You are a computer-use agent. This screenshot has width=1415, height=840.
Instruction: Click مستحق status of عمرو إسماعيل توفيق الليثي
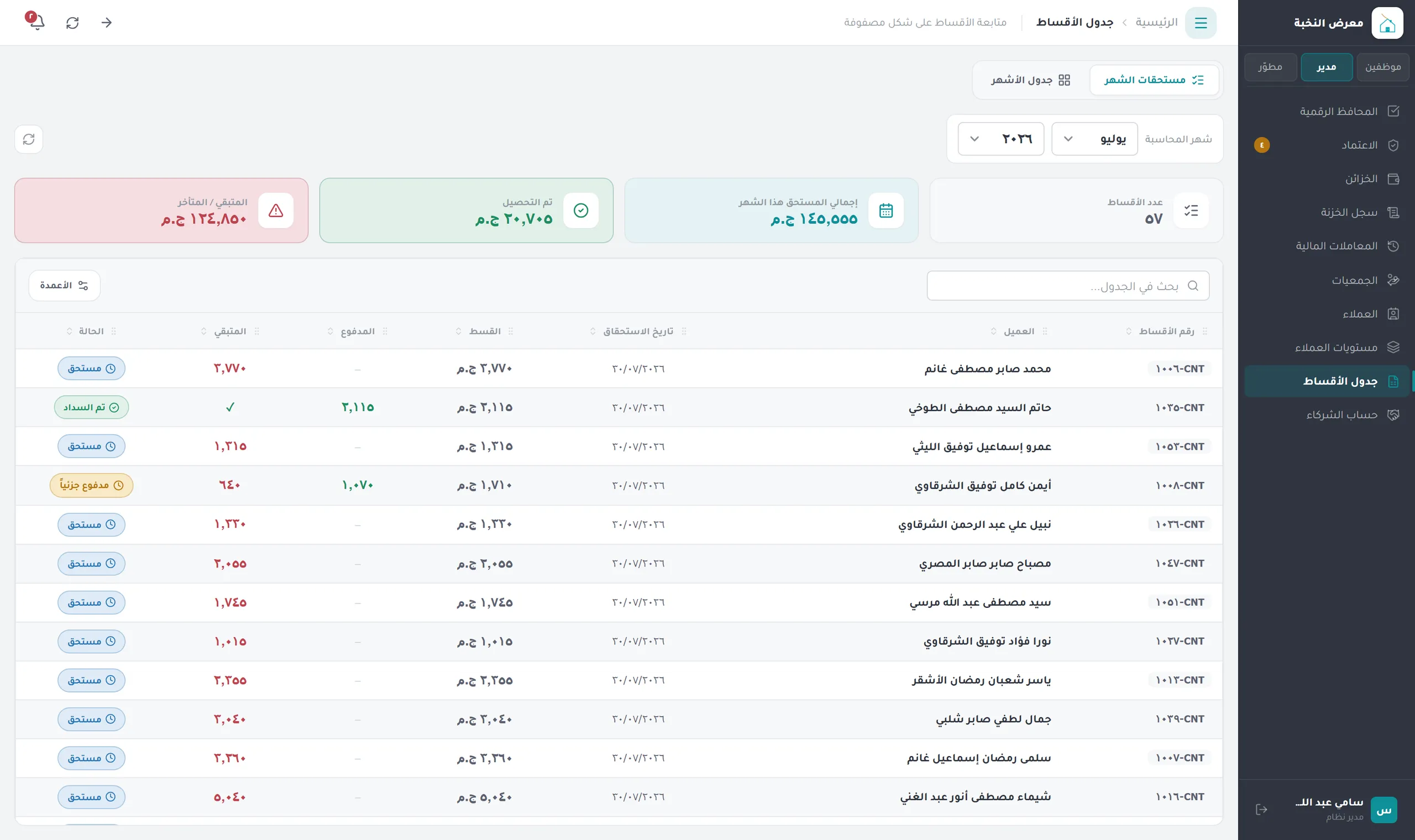tap(91, 447)
